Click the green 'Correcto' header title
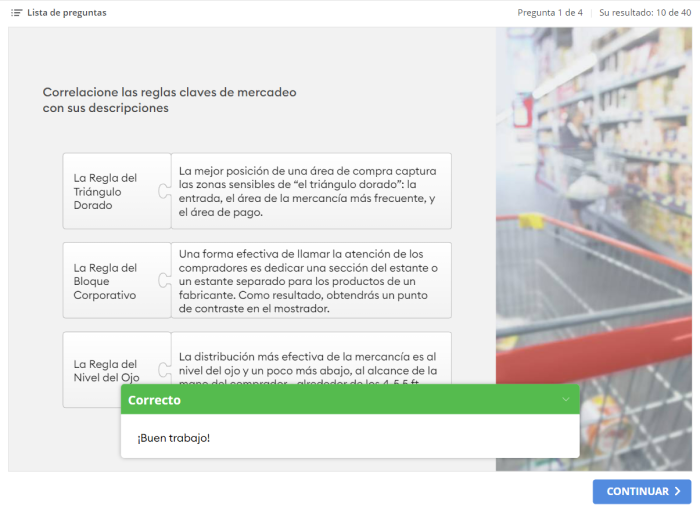 pos(155,400)
